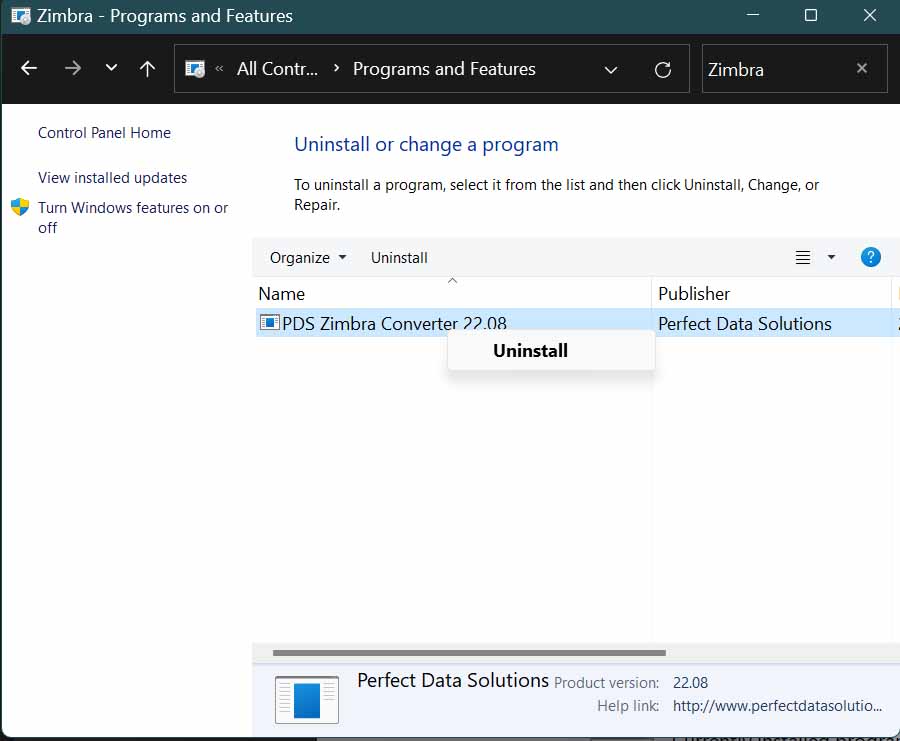Click the product version value 22.08
The image size is (900, 741).
(690, 682)
